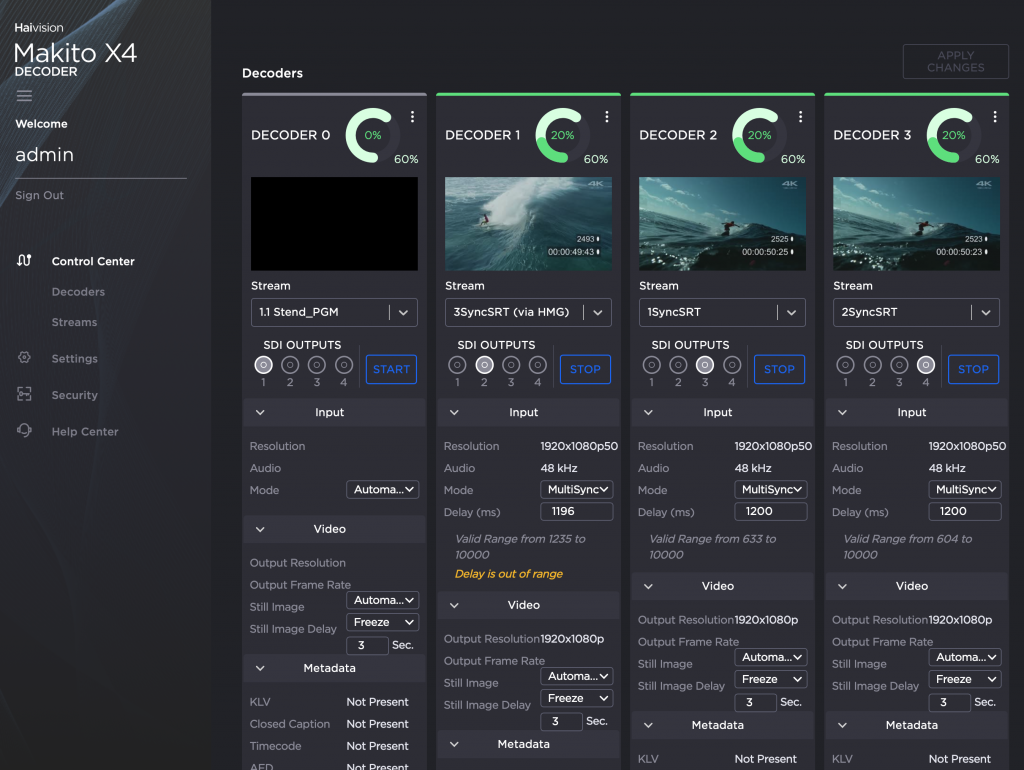Open Help Center menu item
This screenshot has width=1024, height=770.
(x=85, y=432)
